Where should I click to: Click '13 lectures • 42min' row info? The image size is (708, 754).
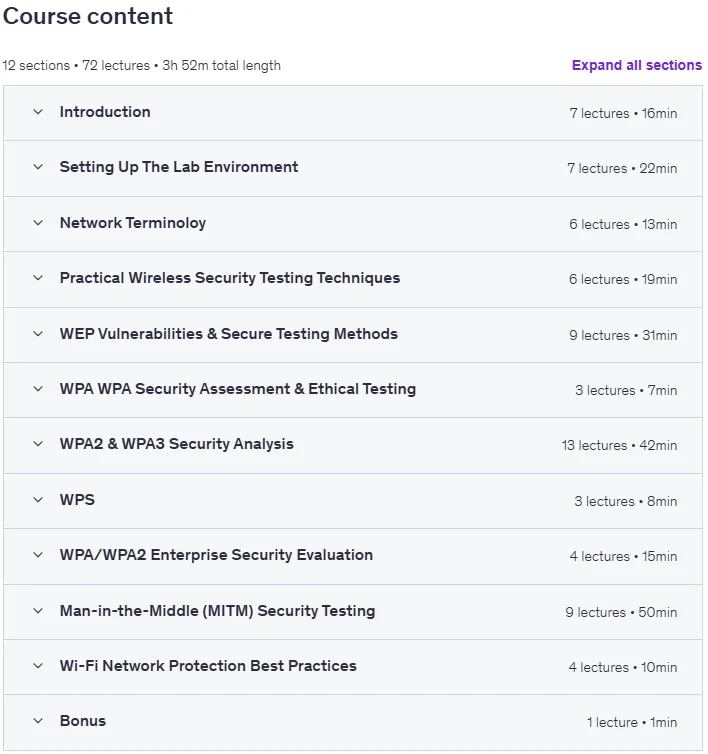pyautogui.click(x=619, y=445)
